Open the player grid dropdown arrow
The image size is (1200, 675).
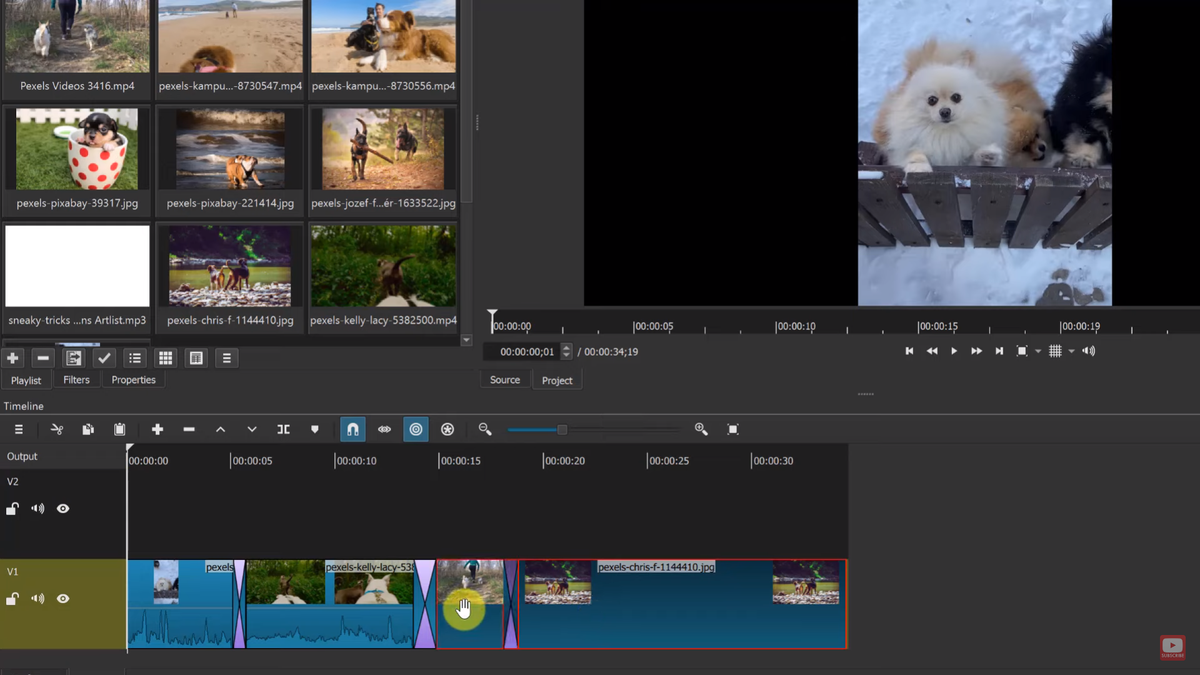point(1071,351)
